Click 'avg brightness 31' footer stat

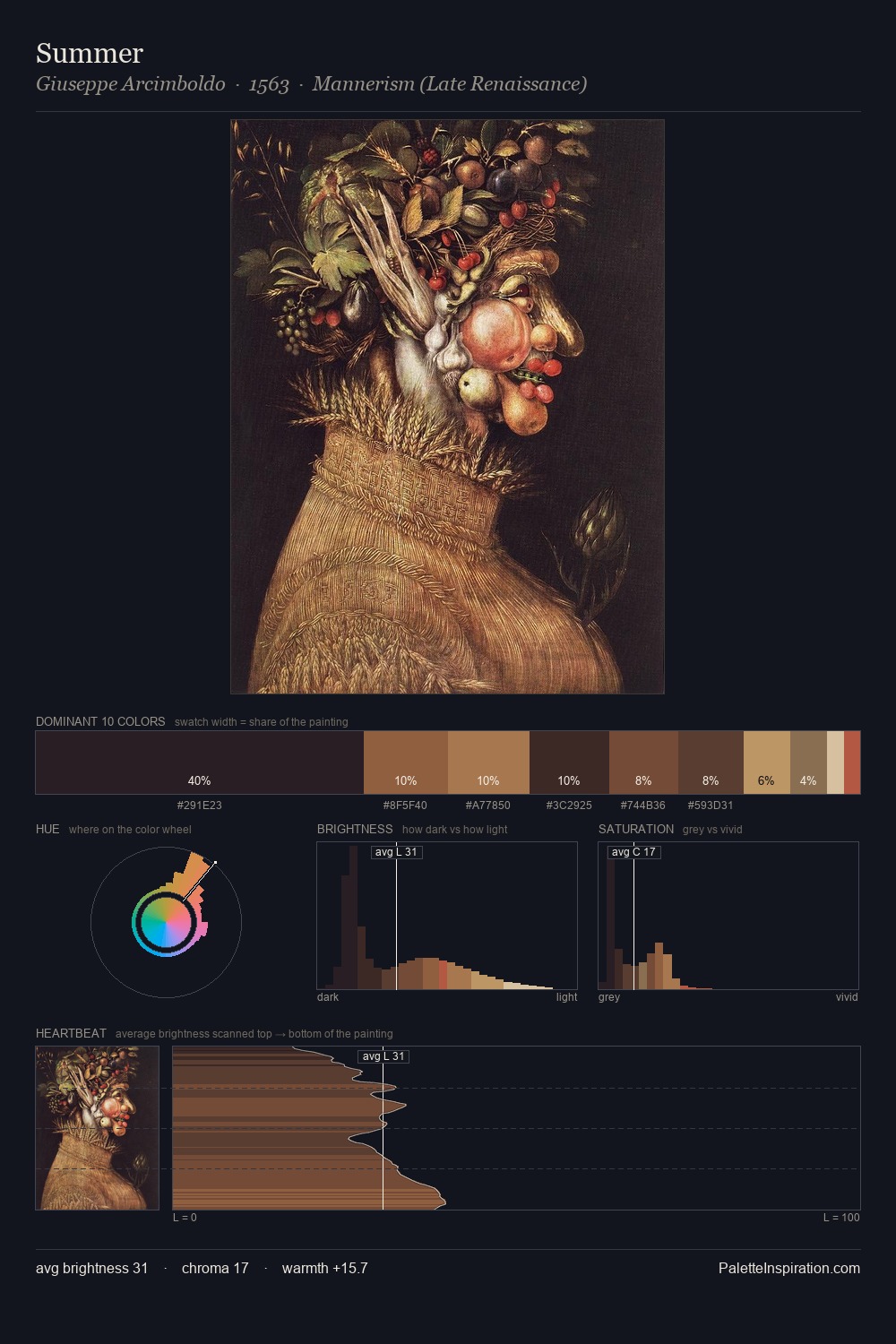(x=92, y=1268)
